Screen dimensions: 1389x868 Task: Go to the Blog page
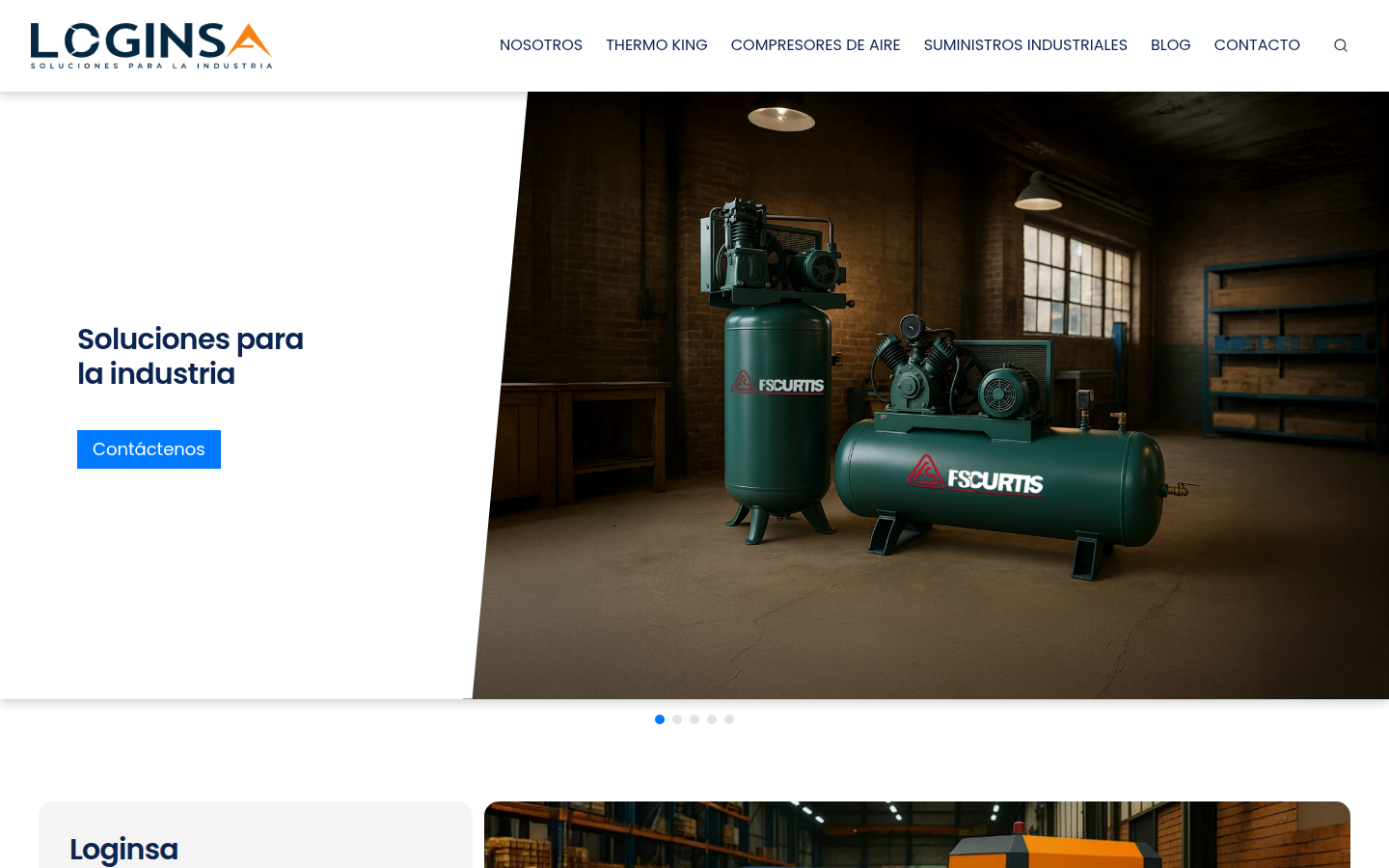(x=1171, y=45)
